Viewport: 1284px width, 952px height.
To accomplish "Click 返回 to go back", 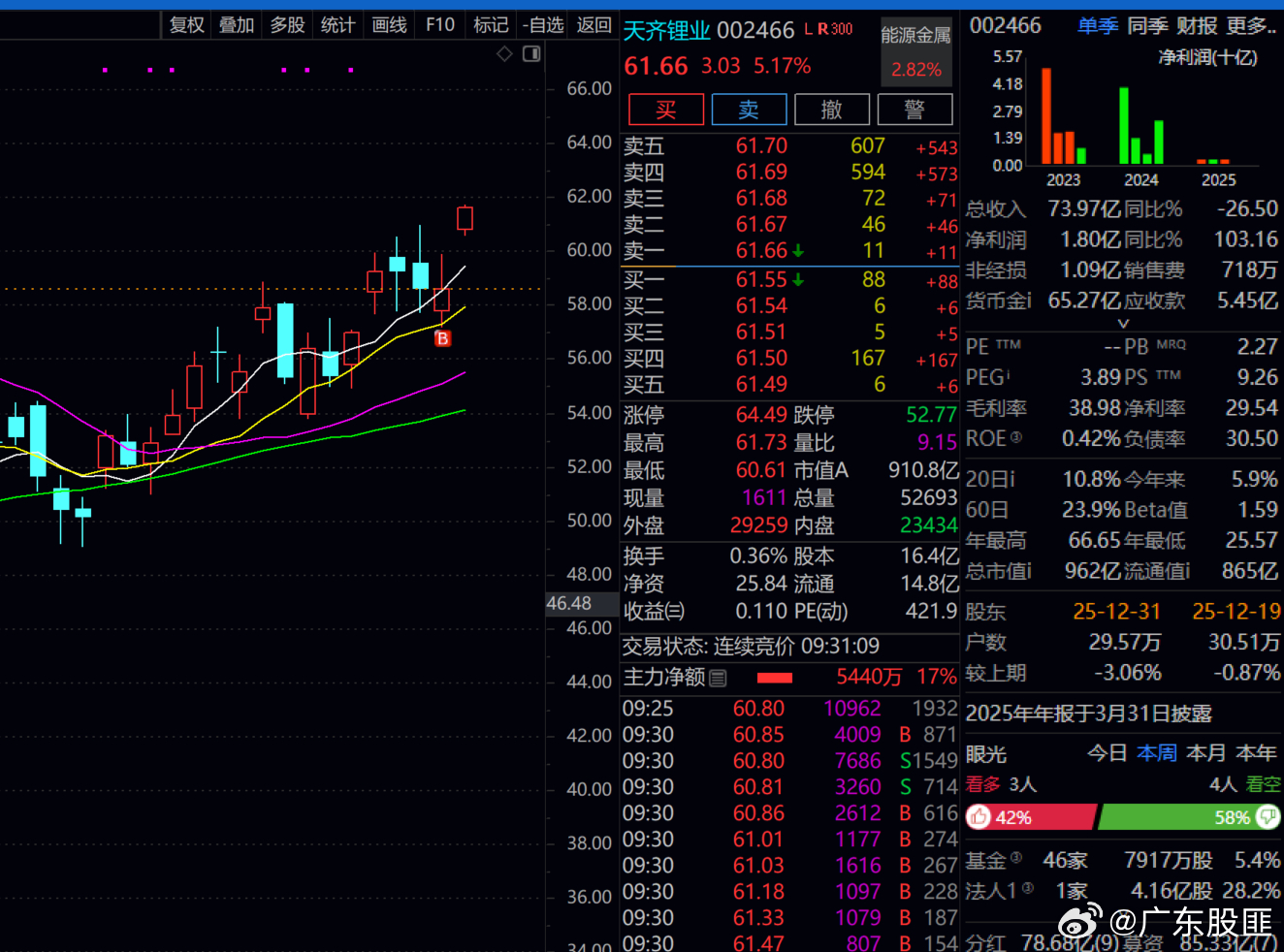I will pos(594,25).
